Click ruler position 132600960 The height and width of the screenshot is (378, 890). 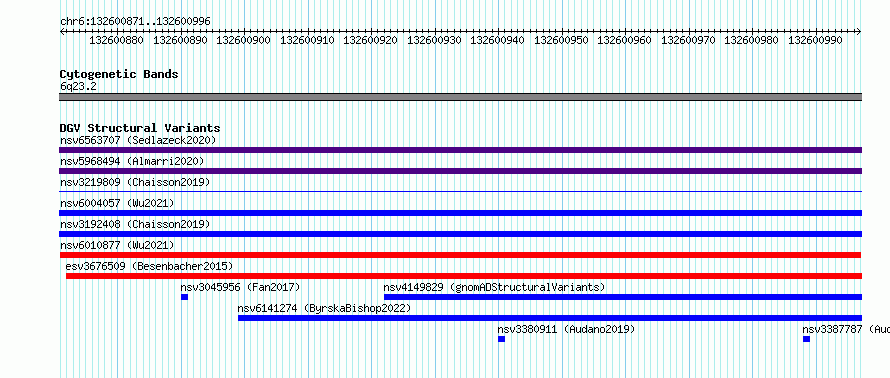coord(625,41)
